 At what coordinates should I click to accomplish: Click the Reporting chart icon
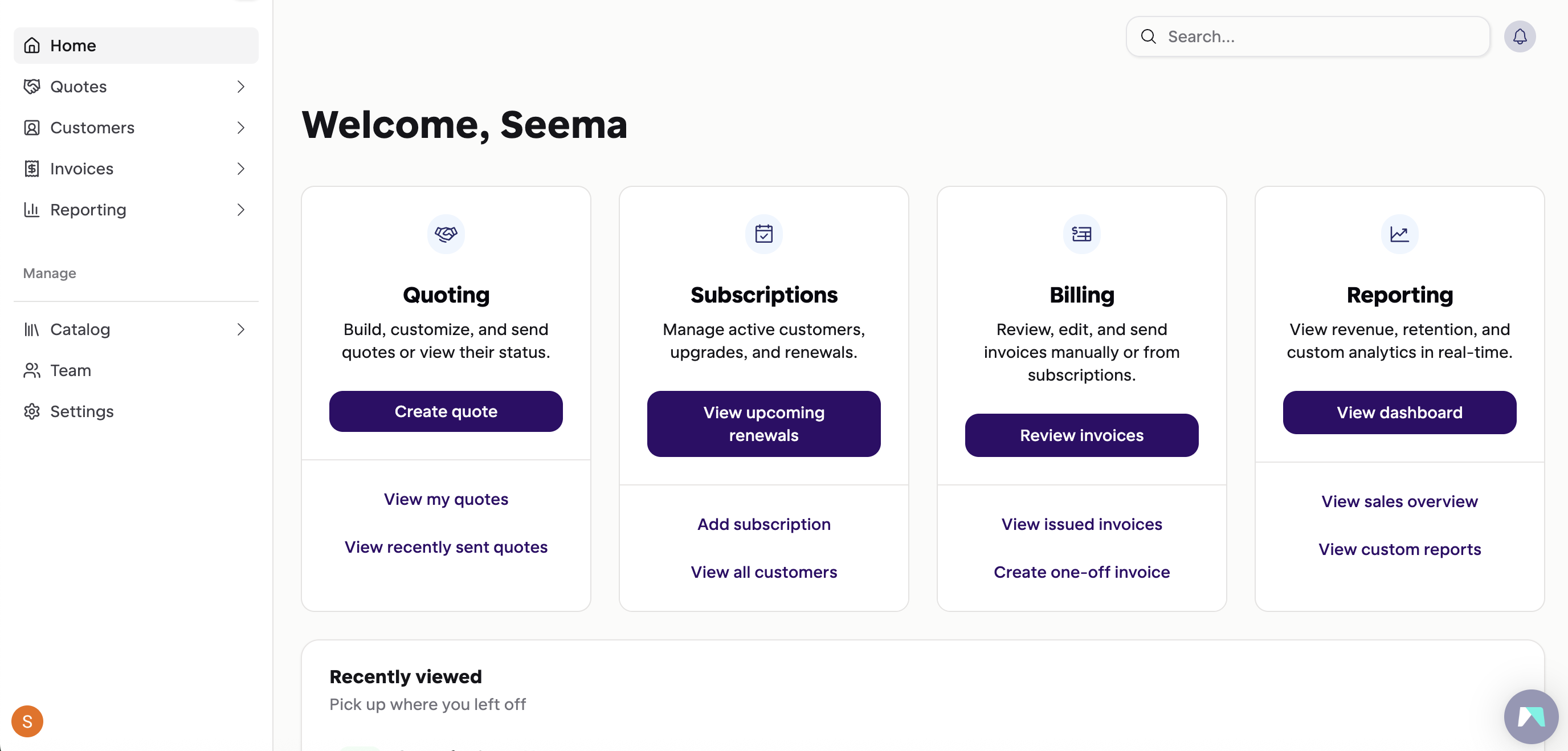1399,234
